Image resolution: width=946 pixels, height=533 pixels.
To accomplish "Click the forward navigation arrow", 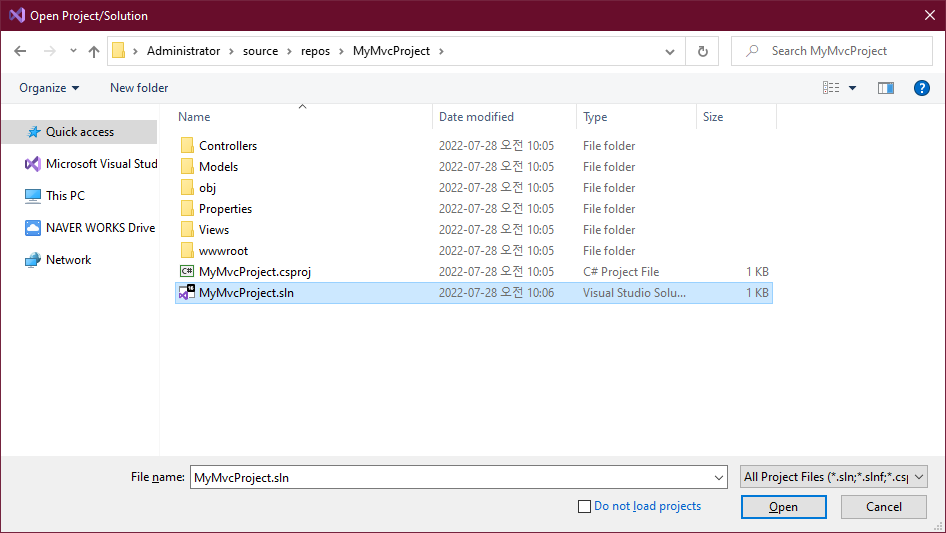I will (49, 51).
